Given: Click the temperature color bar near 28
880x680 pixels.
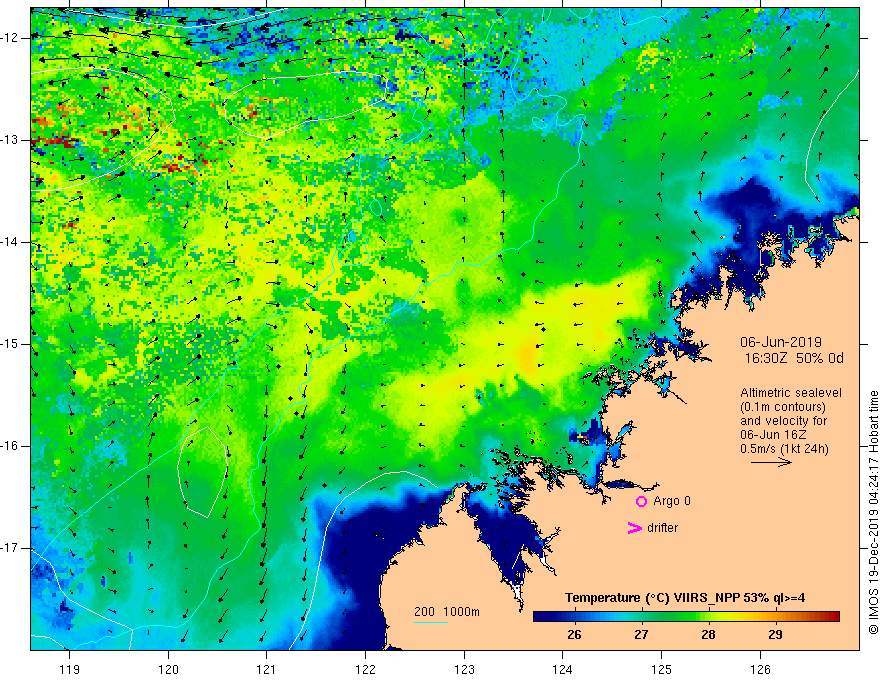Looking at the screenshot, I should (x=708, y=617).
